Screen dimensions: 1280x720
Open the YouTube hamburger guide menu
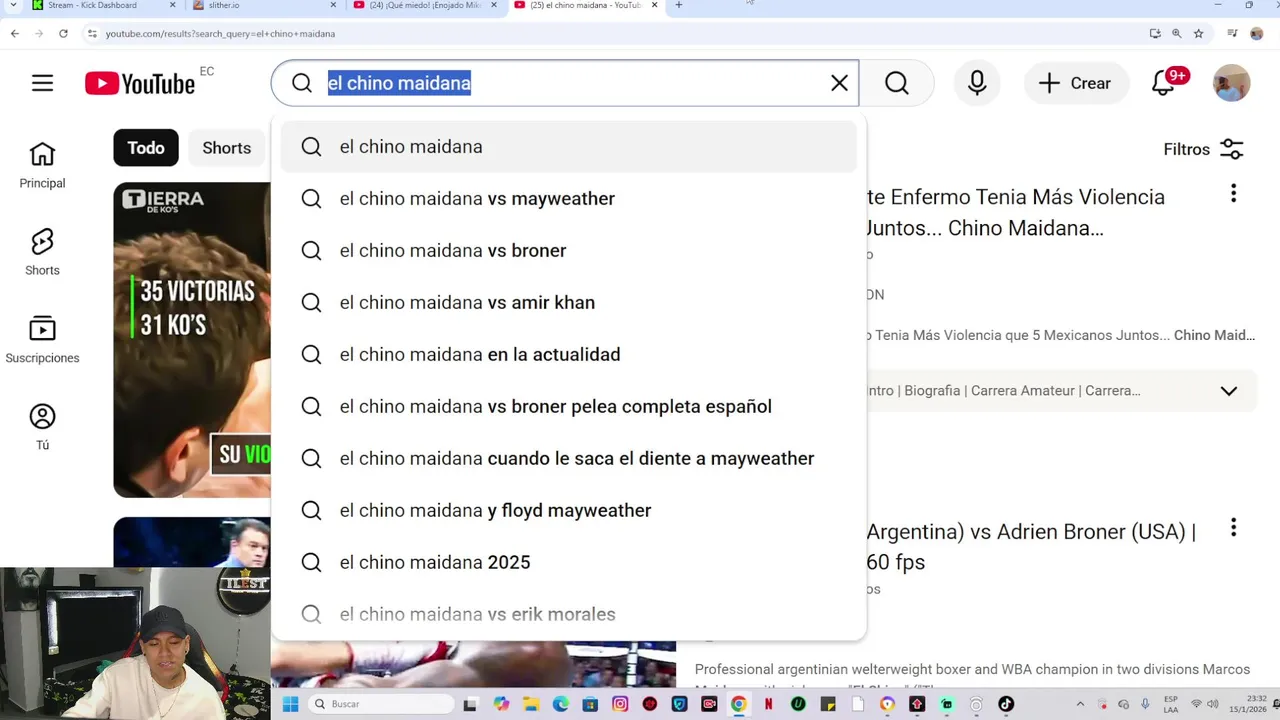42,83
